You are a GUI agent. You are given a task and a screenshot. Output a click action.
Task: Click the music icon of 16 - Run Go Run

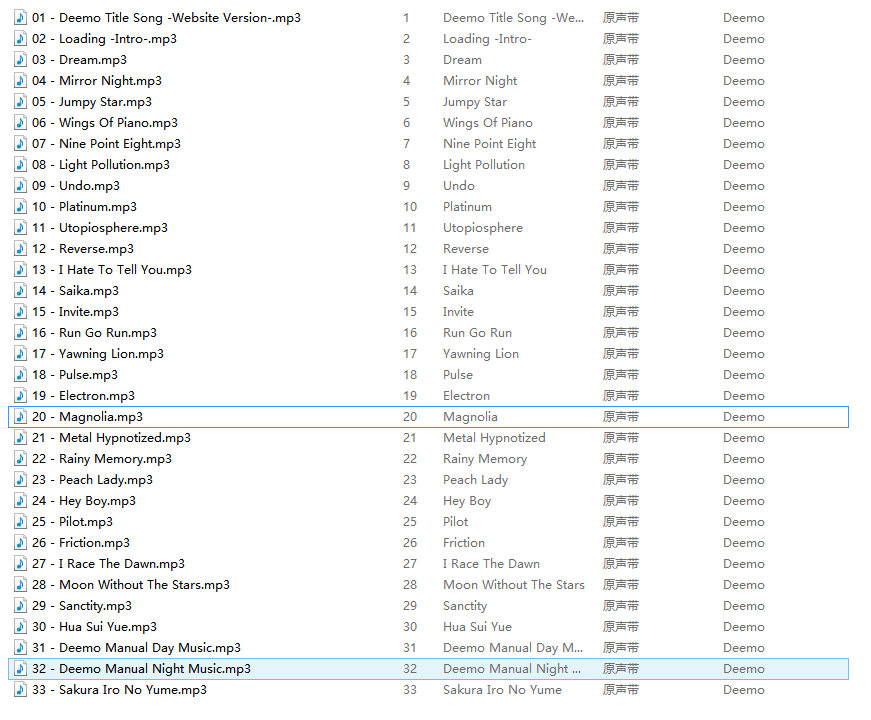pyautogui.click(x=20, y=332)
